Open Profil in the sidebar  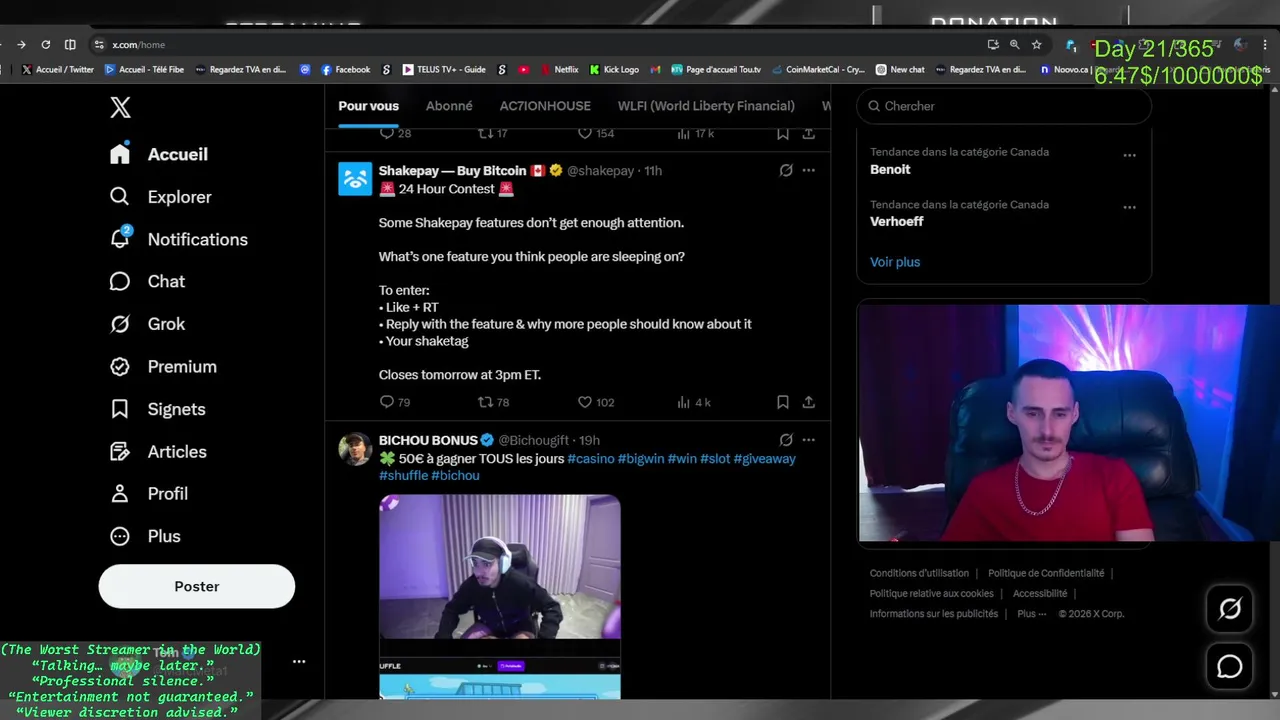click(x=149, y=493)
